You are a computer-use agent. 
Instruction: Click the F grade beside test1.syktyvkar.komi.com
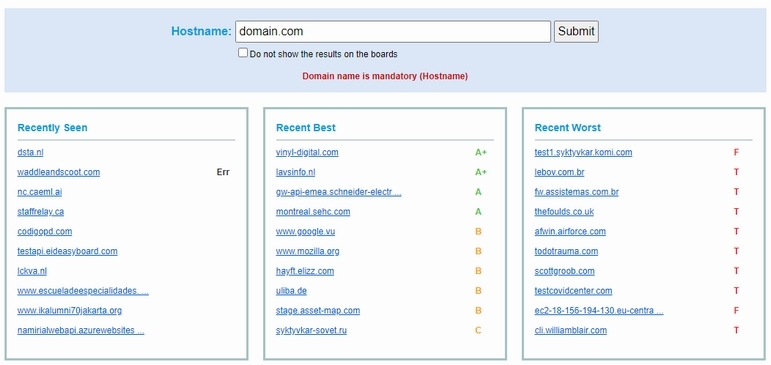coord(736,152)
